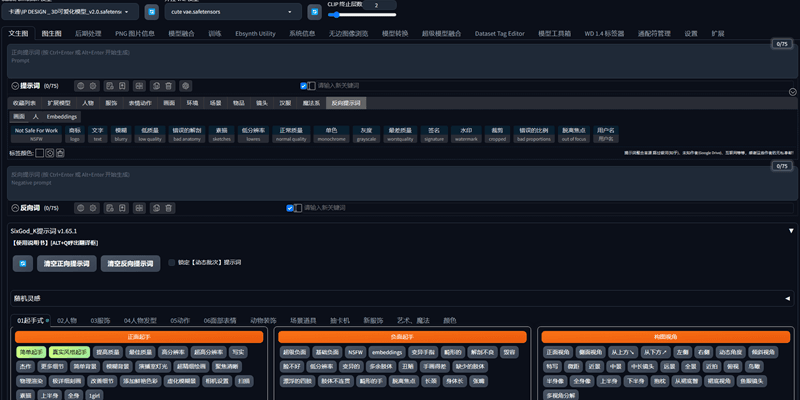The height and width of the screenshot is (400, 800).
Task: Open the PNG 图片信息 tab
Action: point(135,34)
